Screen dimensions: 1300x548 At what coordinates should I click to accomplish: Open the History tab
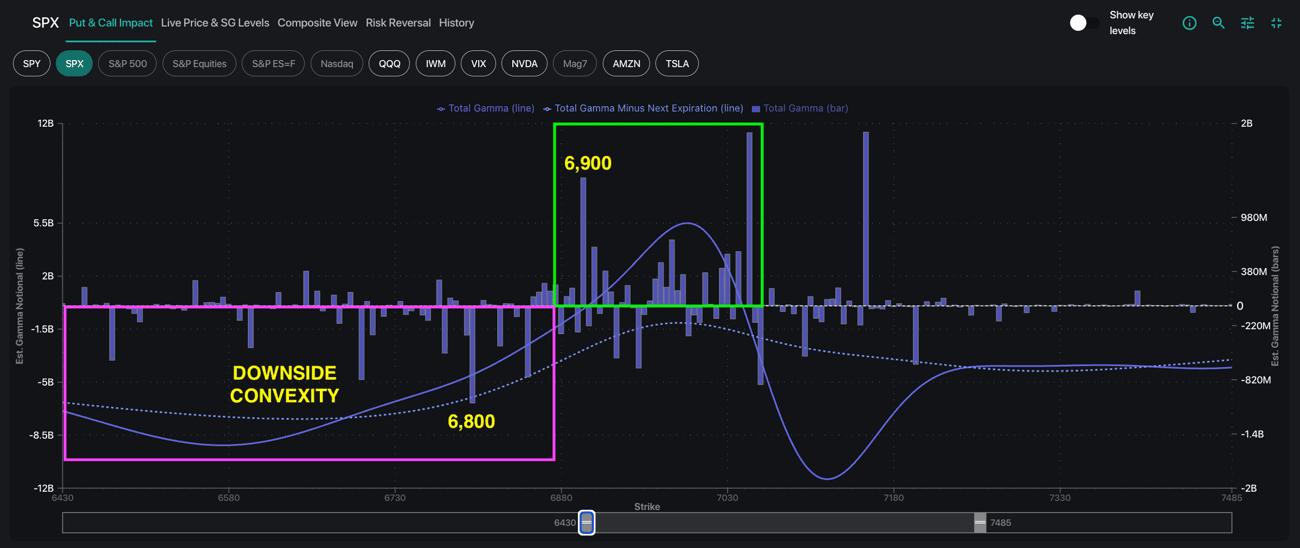[x=456, y=23]
